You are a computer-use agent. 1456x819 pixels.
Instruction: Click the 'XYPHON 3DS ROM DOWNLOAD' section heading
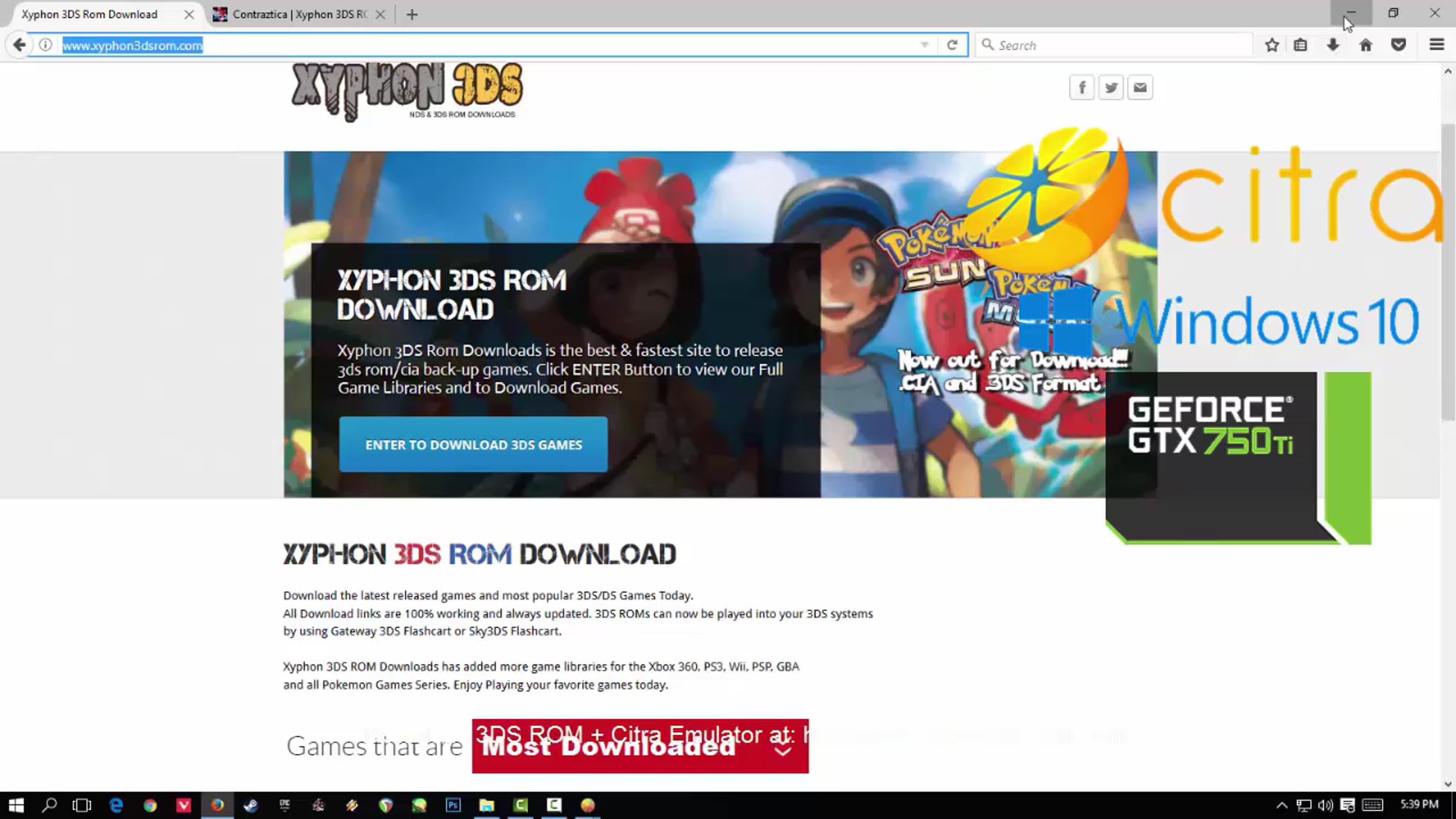480,554
